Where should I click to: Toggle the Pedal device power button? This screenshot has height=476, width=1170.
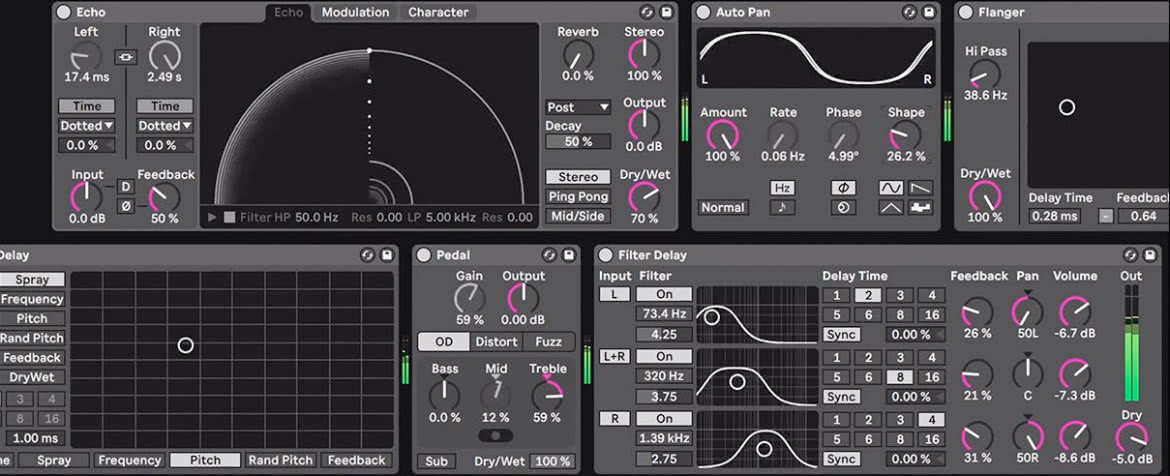tap(423, 255)
